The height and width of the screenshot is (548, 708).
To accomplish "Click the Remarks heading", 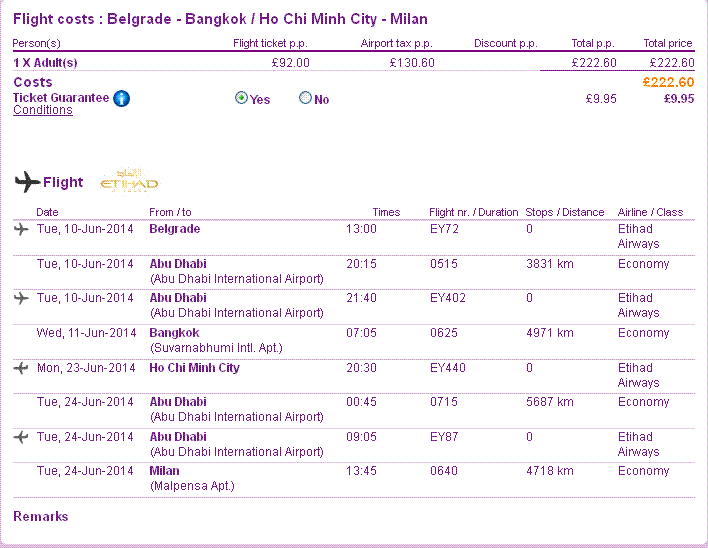I will 40,516.
